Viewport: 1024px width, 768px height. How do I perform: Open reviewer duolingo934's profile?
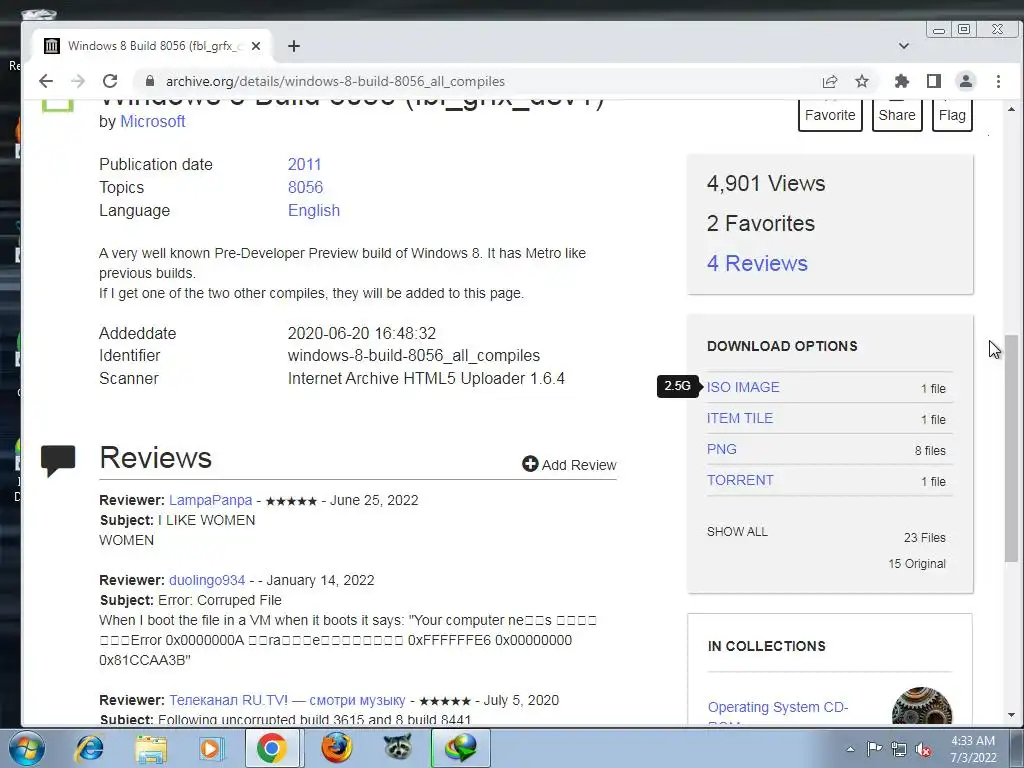[207, 580]
